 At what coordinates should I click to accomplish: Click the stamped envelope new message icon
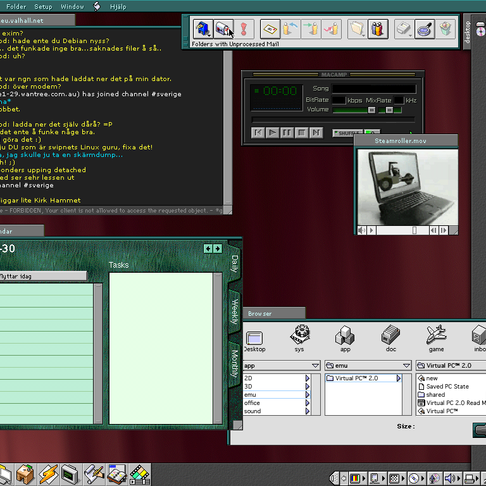tap(270, 29)
